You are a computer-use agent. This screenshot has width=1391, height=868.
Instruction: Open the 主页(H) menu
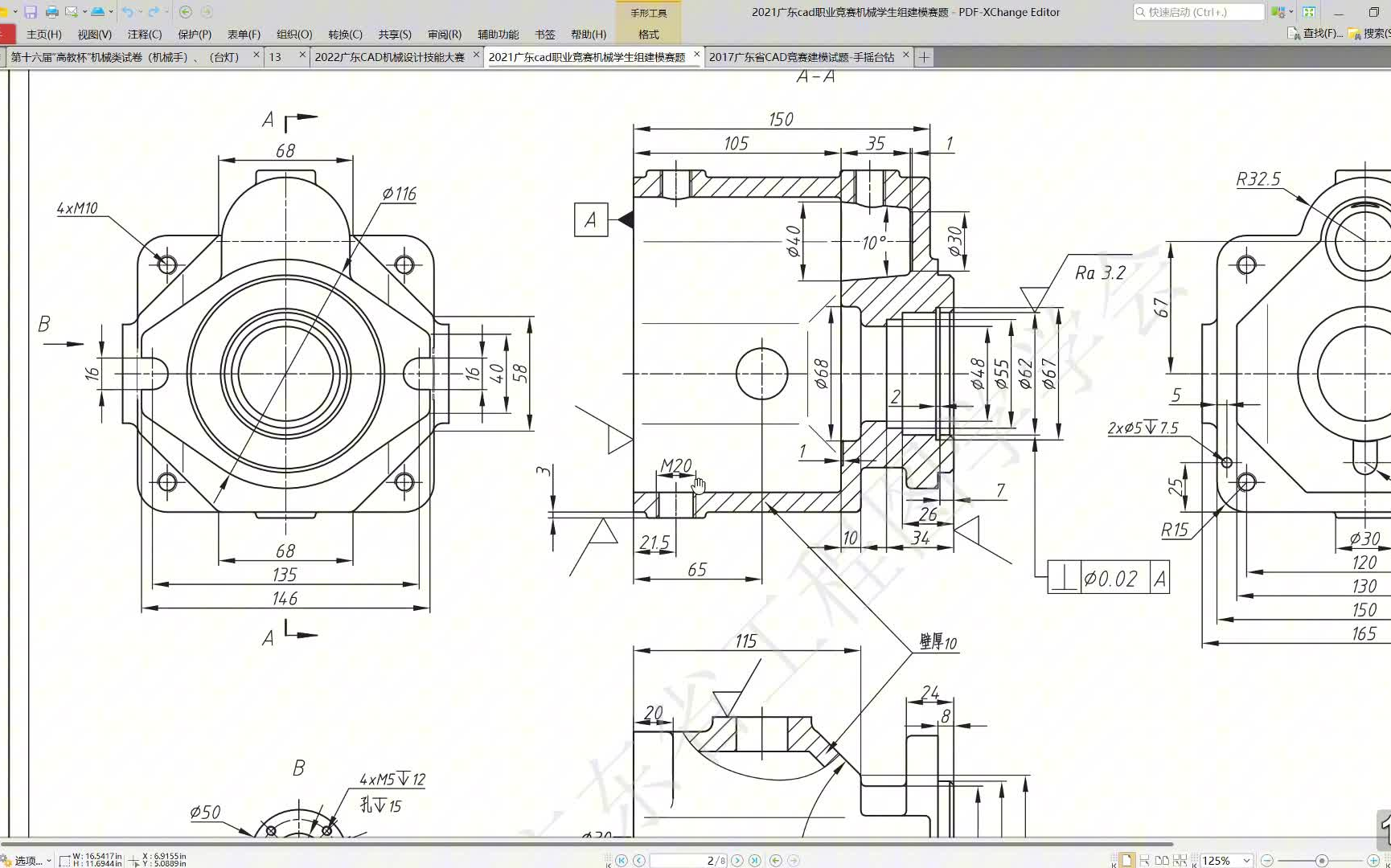(44, 35)
